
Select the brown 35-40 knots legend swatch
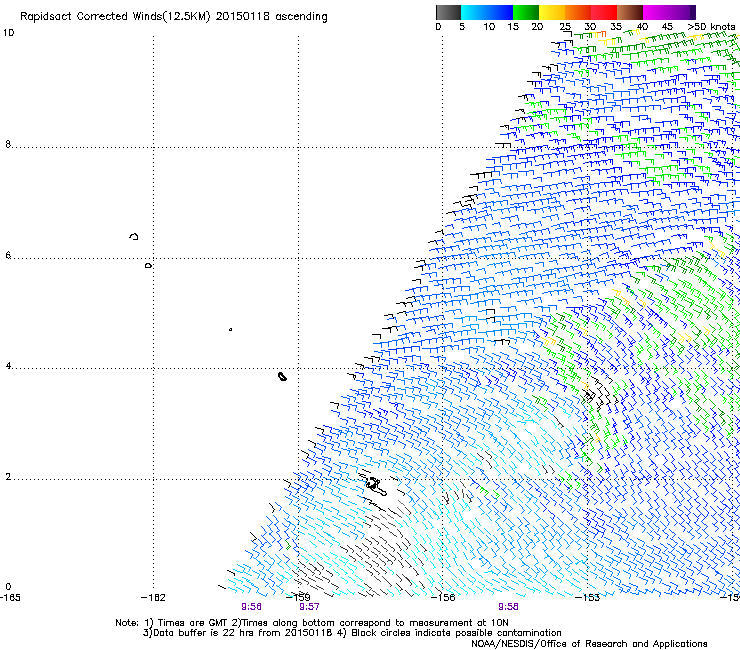630,12
